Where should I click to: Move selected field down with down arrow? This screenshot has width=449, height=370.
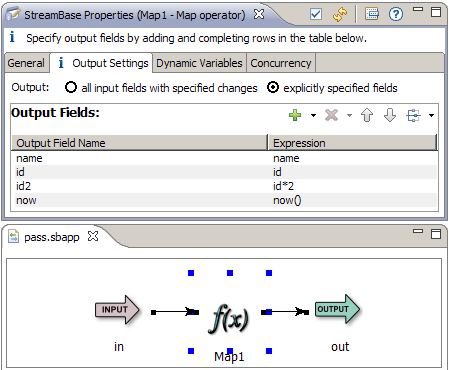[x=390, y=115]
